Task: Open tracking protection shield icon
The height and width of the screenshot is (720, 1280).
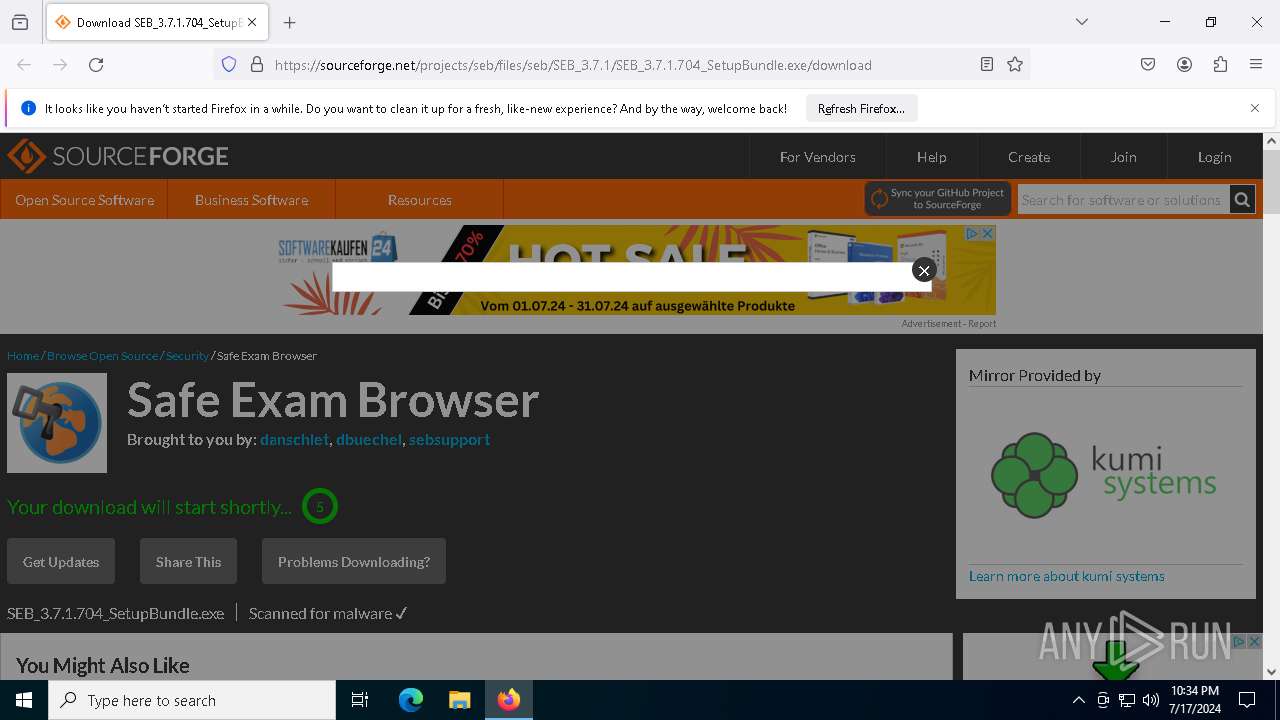Action: click(229, 65)
